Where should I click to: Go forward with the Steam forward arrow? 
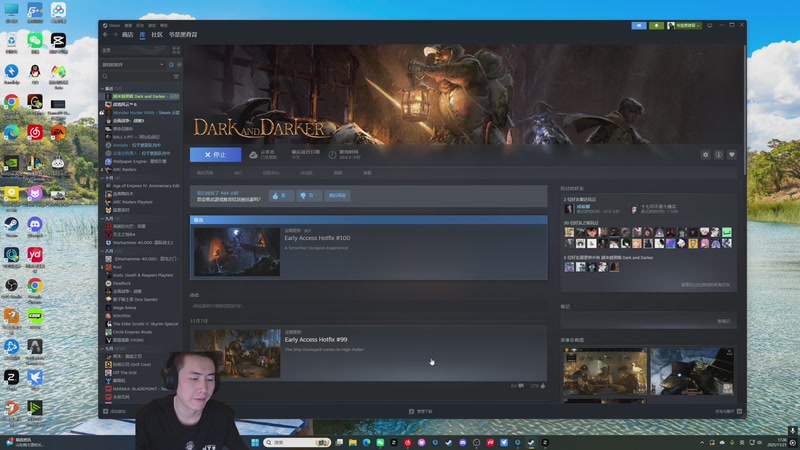pos(115,35)
